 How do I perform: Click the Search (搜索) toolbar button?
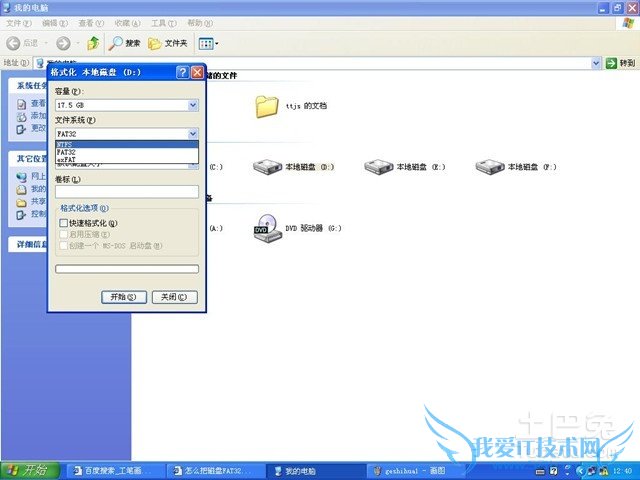(x=124, y=43)
